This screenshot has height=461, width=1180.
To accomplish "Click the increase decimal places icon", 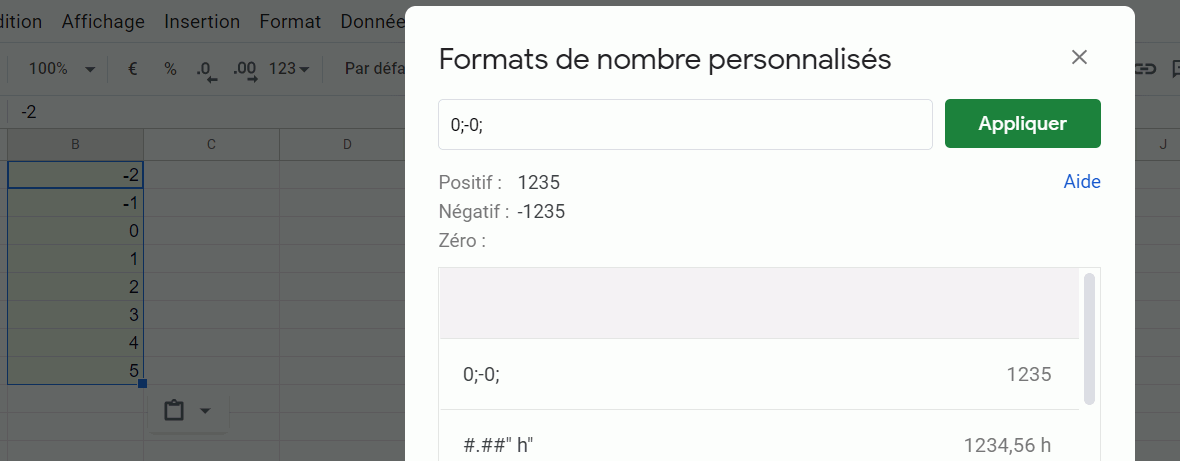I will [244, 70].
